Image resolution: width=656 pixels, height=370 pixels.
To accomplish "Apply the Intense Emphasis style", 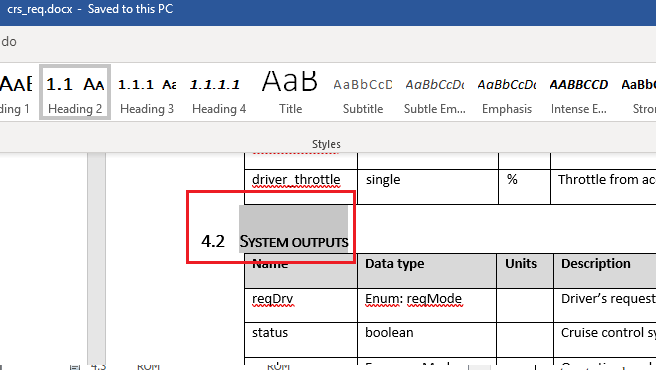I will [x=579, y=92].
